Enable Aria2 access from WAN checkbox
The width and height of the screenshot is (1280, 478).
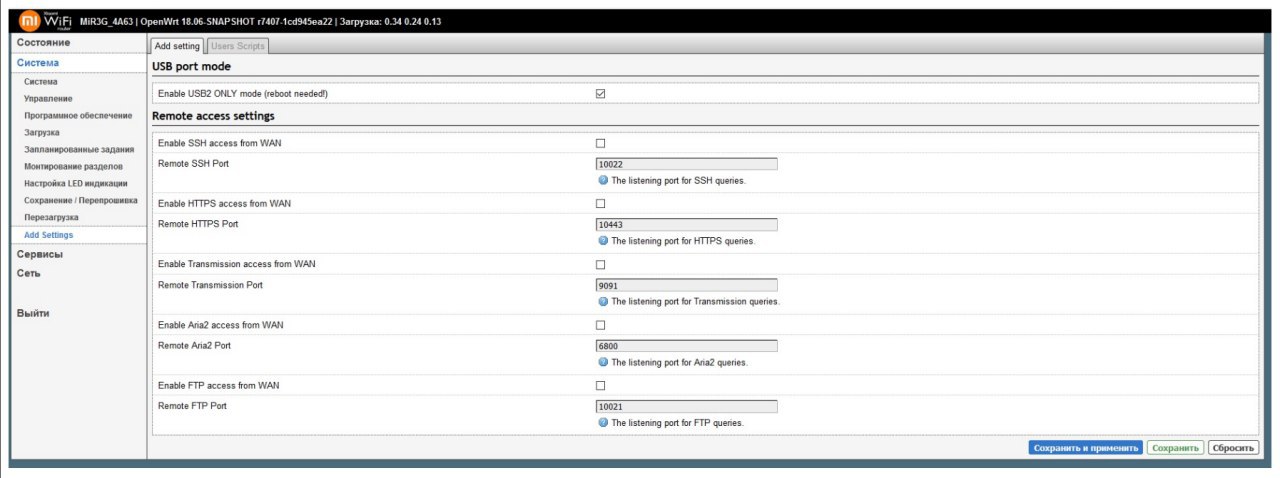(x=601, y=325)
